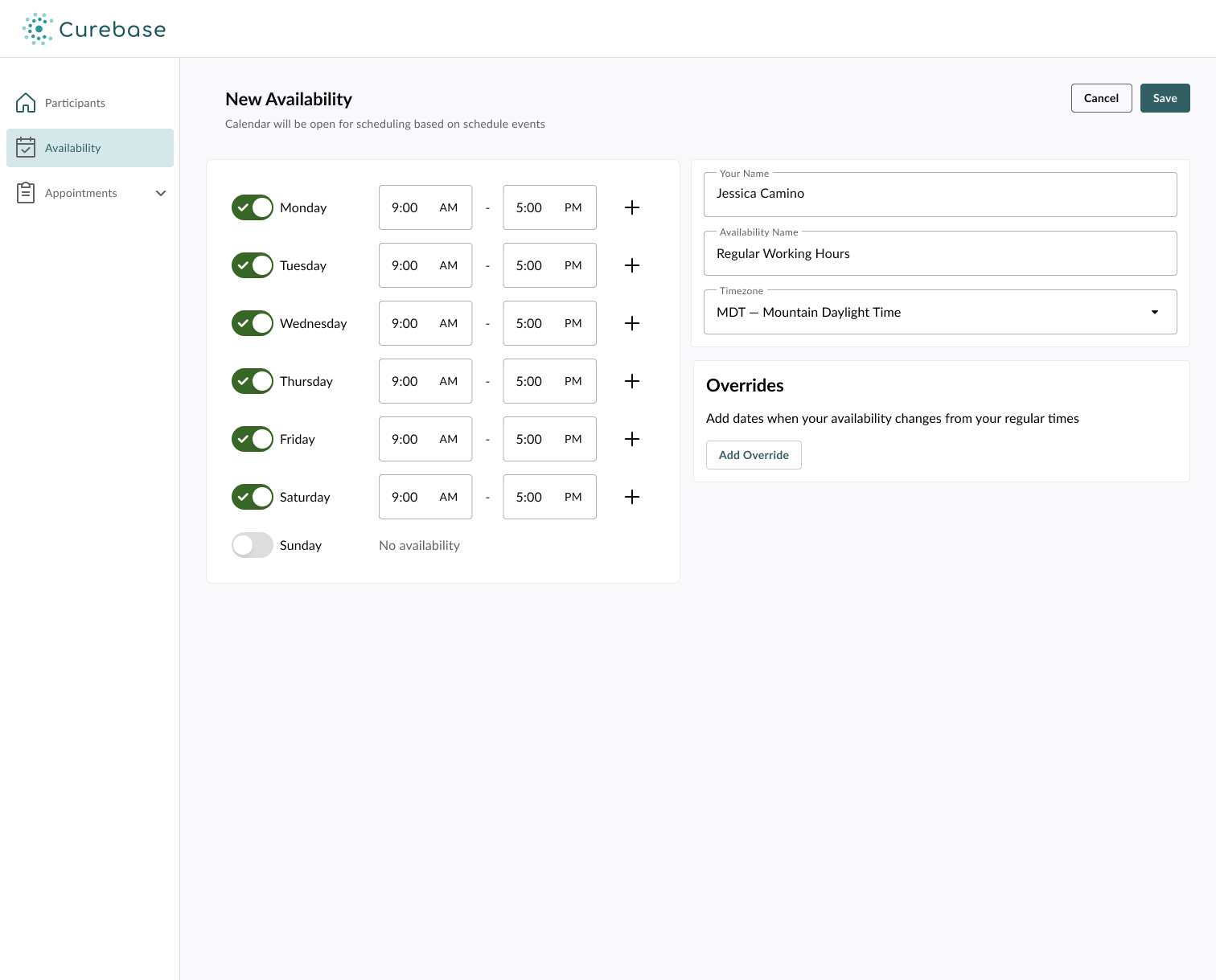Open Tuesday start time field
The height and width of the screenshot is (980, 1216).
point(425,265)
